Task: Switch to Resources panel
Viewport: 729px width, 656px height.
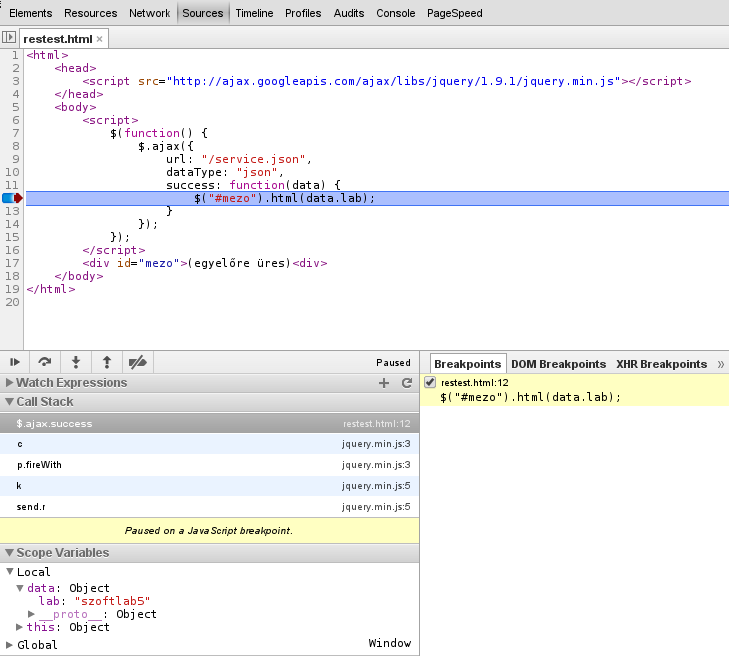Action: (x=91, y=13)
